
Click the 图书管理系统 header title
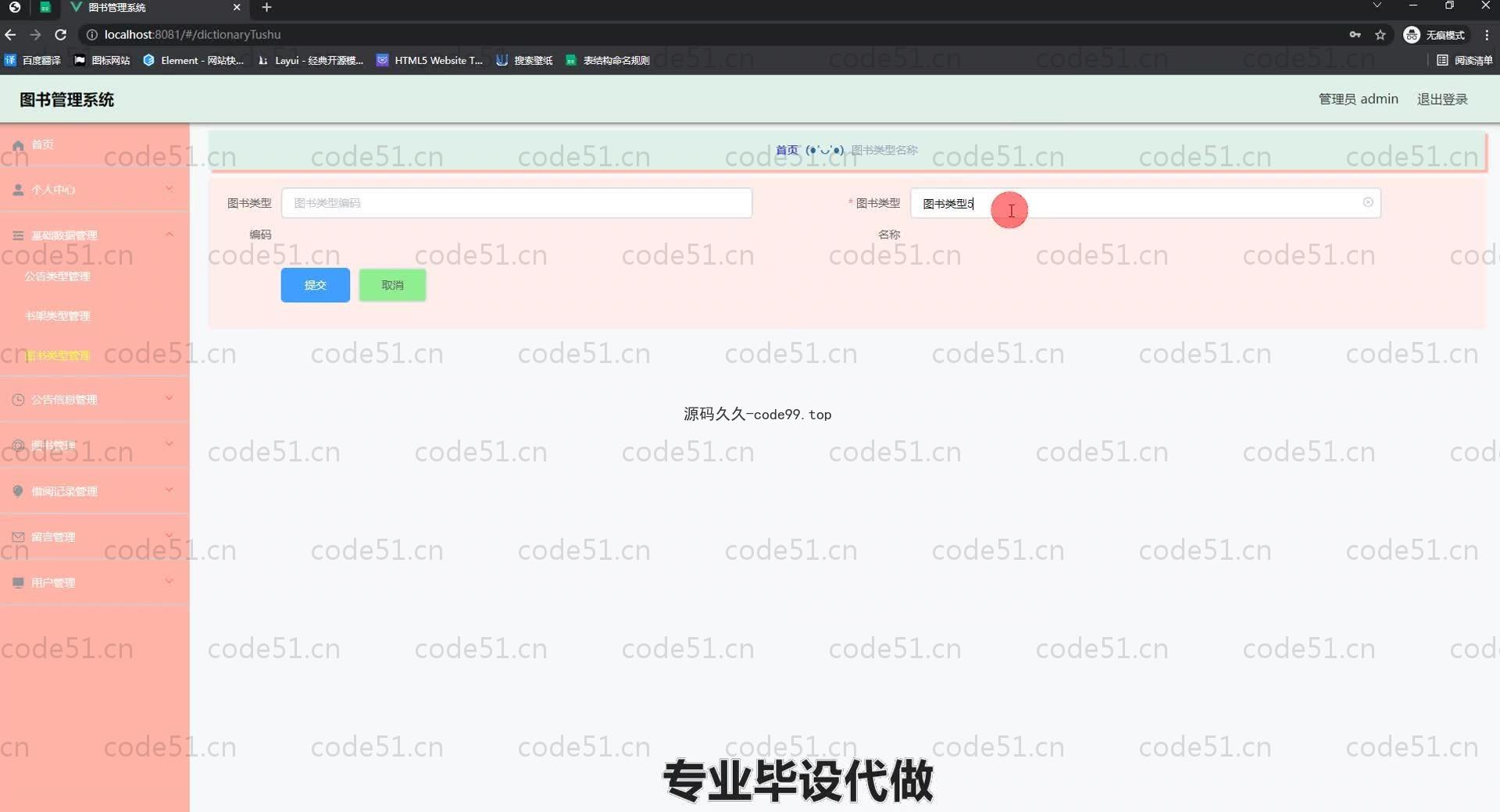point(66,99)
